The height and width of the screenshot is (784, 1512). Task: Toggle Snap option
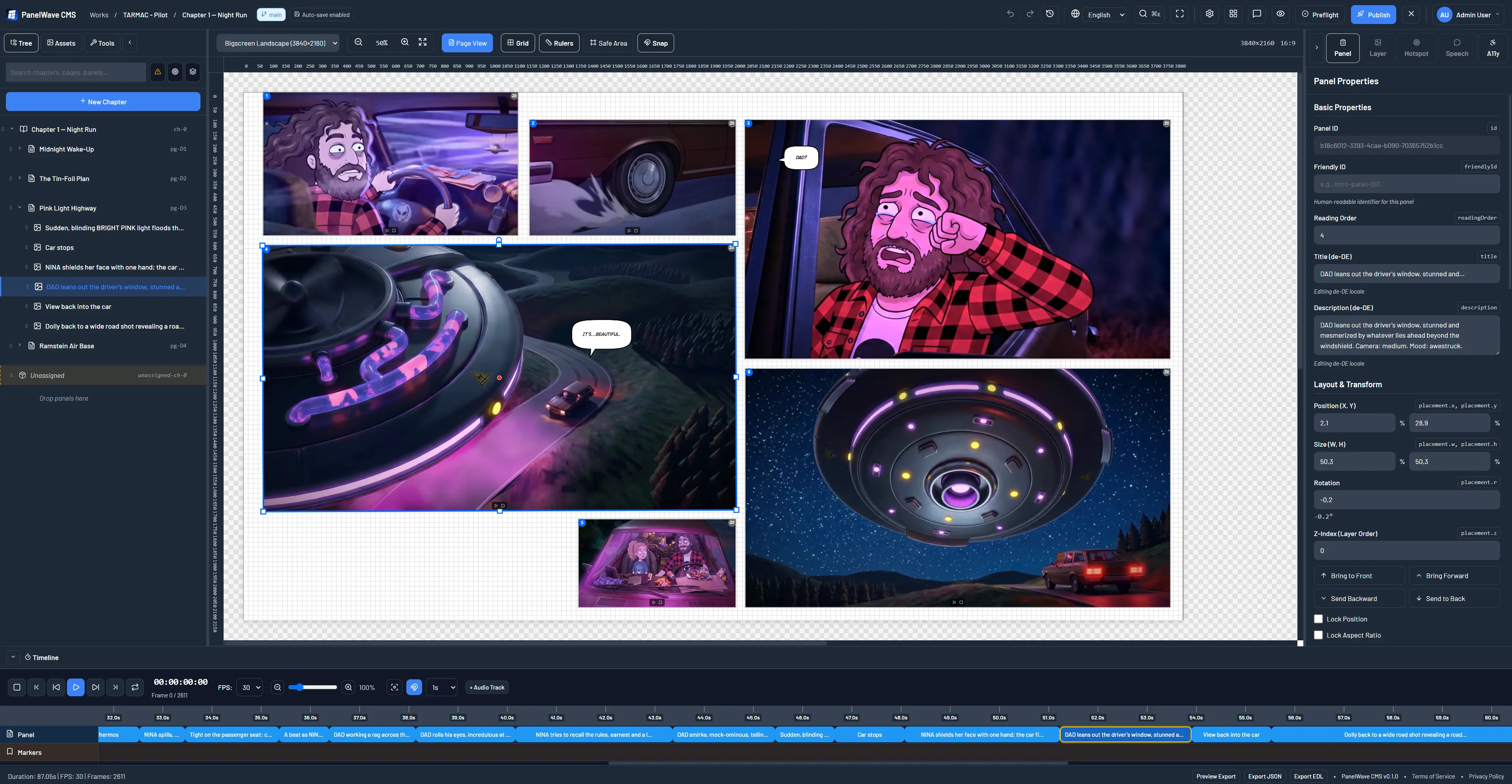click(656, 43)
